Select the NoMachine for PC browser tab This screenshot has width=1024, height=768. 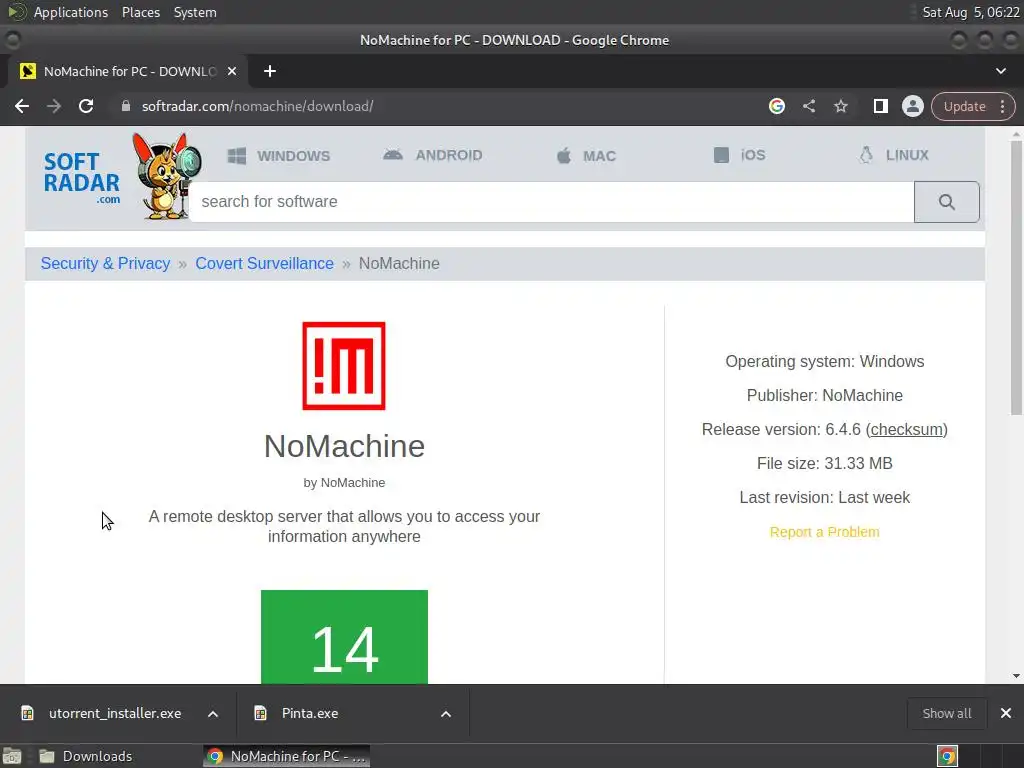tap(127, 71)
